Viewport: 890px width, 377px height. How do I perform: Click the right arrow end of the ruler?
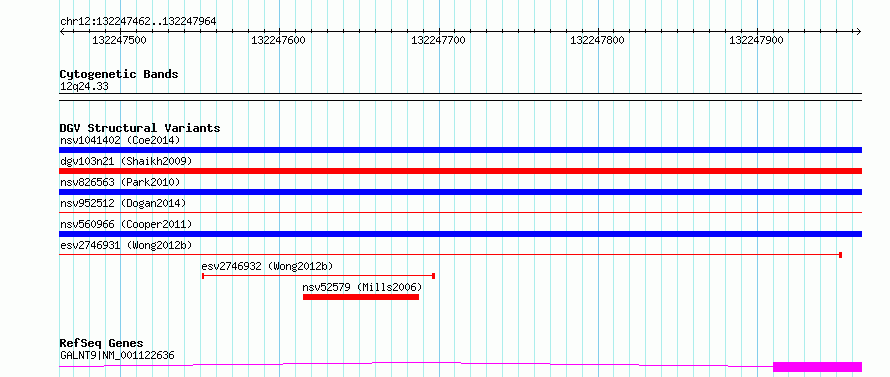[858, 31]
